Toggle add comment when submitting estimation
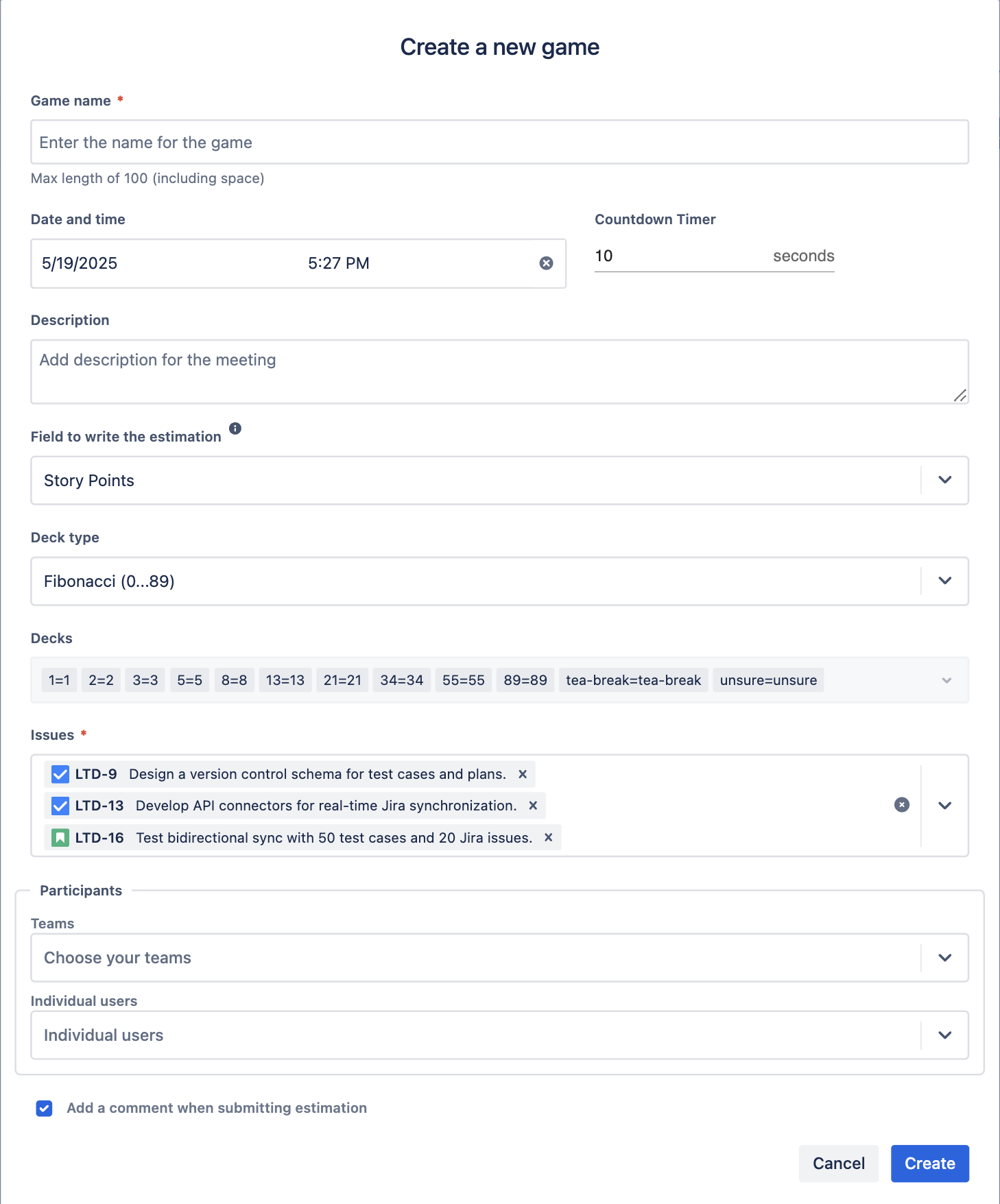This screenshot has width=1000, height=1204. [x=45, y=1108]
